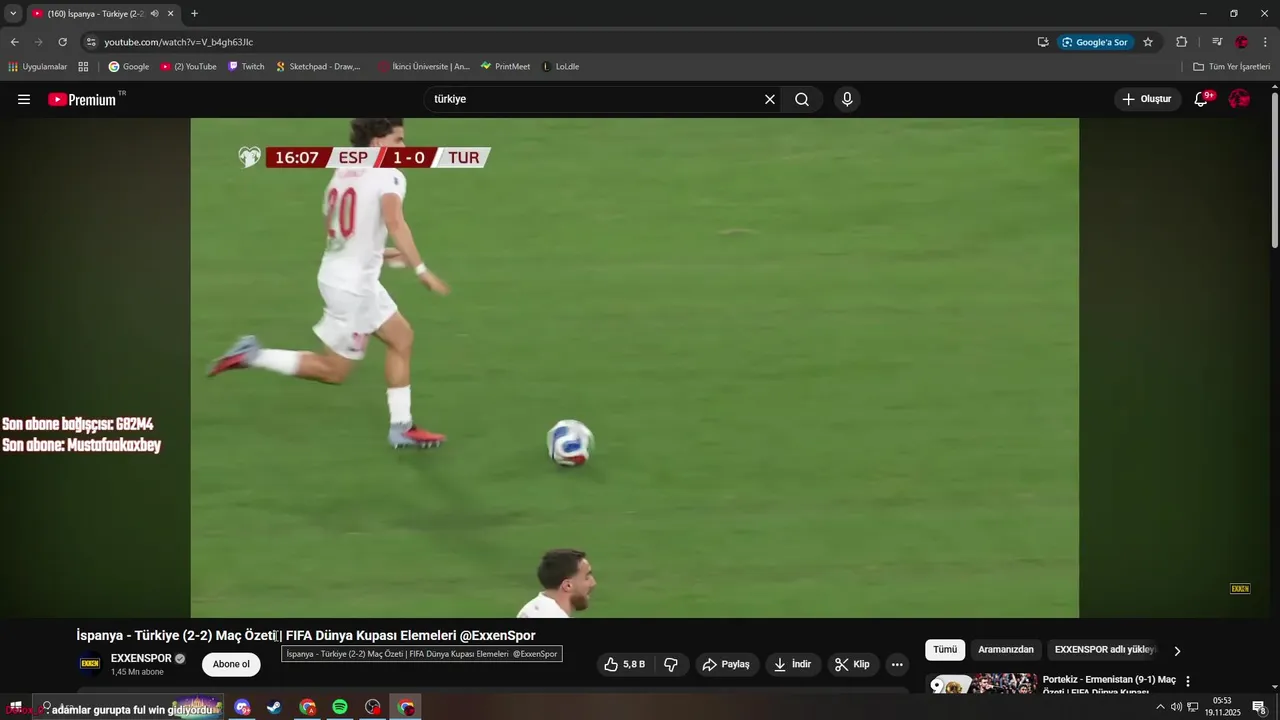Viewport: 1280px width, 720px height.
Task: Open options for Portekiz - Ermenistan video
Action: point(1188,681)
